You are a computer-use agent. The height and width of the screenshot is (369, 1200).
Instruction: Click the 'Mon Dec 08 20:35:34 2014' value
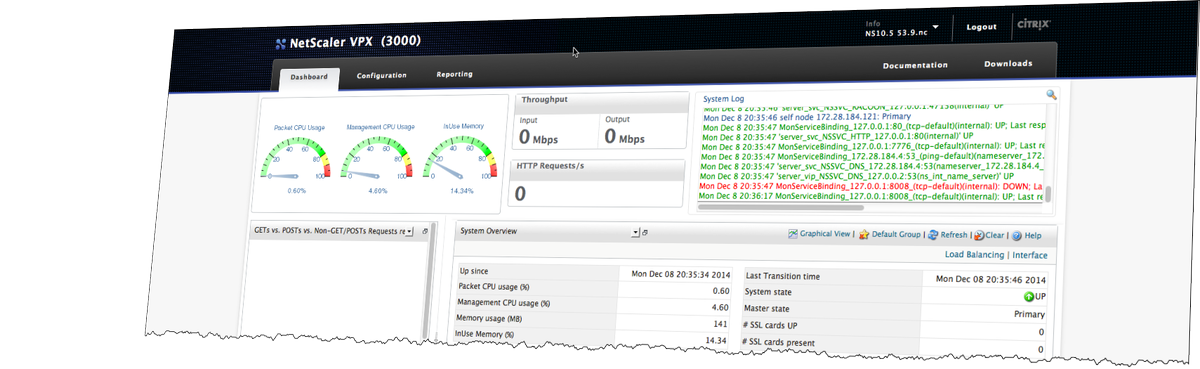point(679,273)
